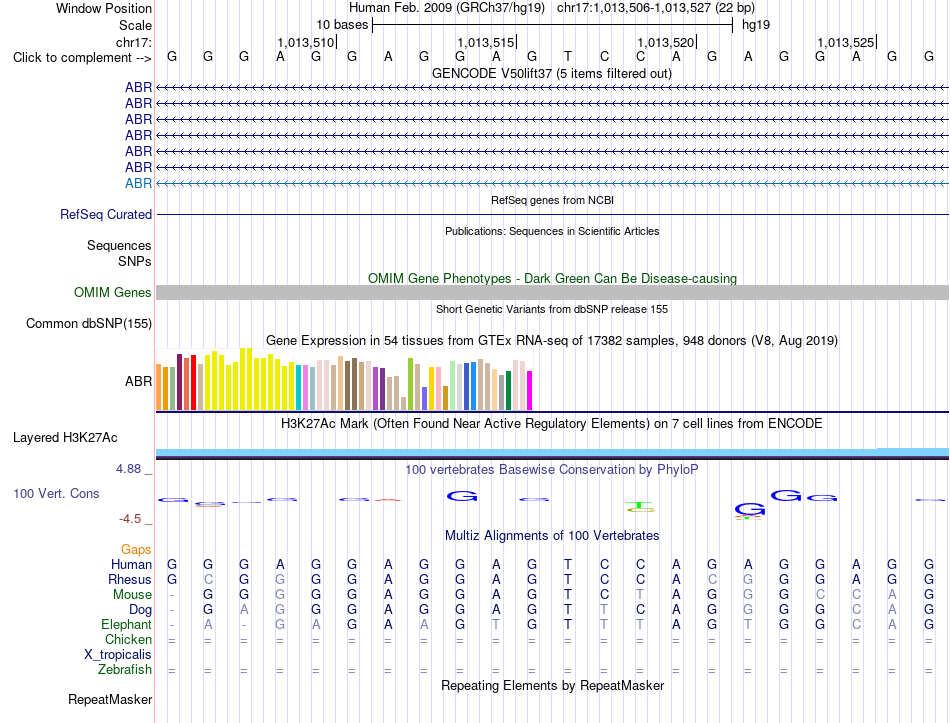Click the '10 bases' scale label

point(342,25)
